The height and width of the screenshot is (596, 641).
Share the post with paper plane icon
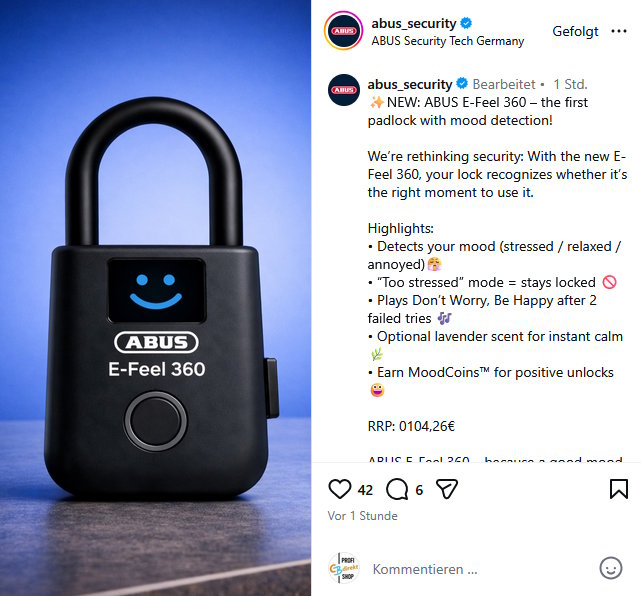click(x=447, y=489)
